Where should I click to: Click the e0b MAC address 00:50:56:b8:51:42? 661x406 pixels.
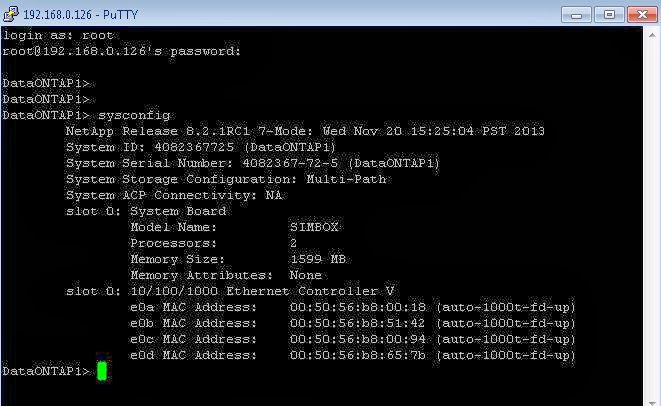[x=357, y=323]
